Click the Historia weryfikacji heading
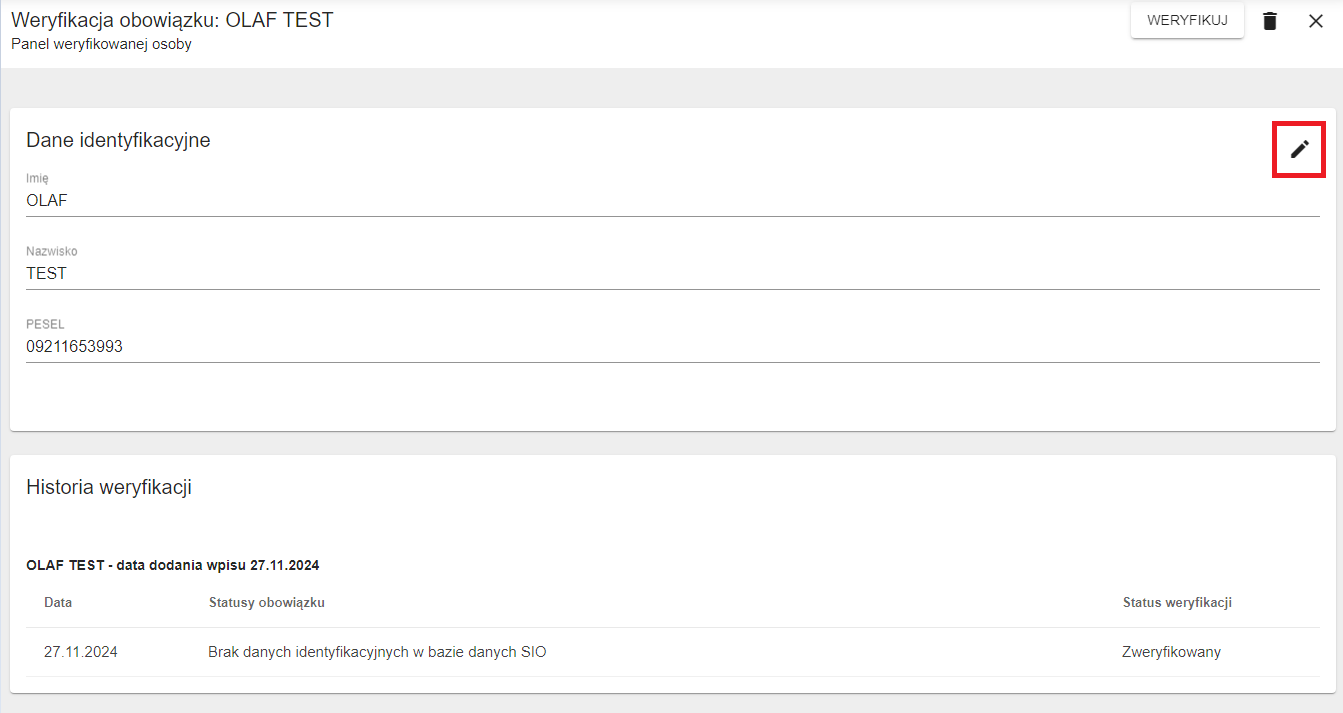The width and height of the screenshot is (1343, 713). click(109, 487)
